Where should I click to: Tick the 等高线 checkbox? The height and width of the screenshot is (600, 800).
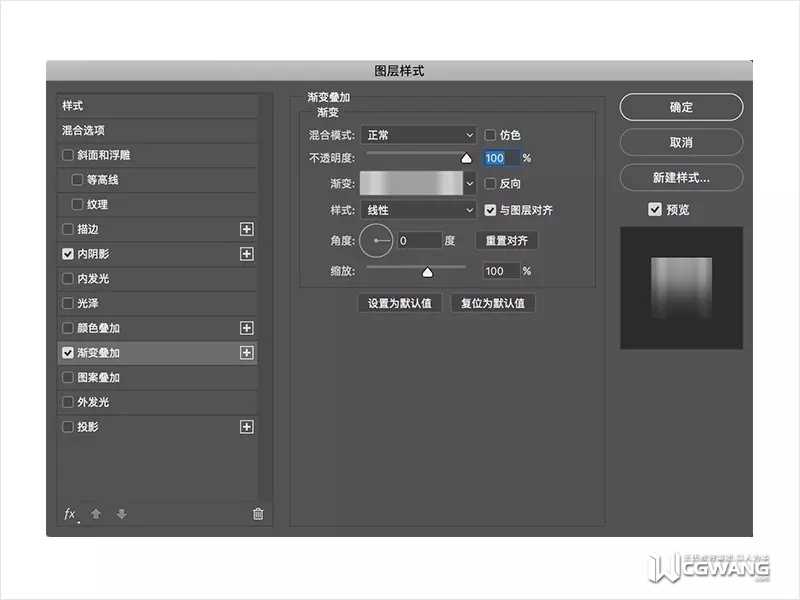point(78,180)
